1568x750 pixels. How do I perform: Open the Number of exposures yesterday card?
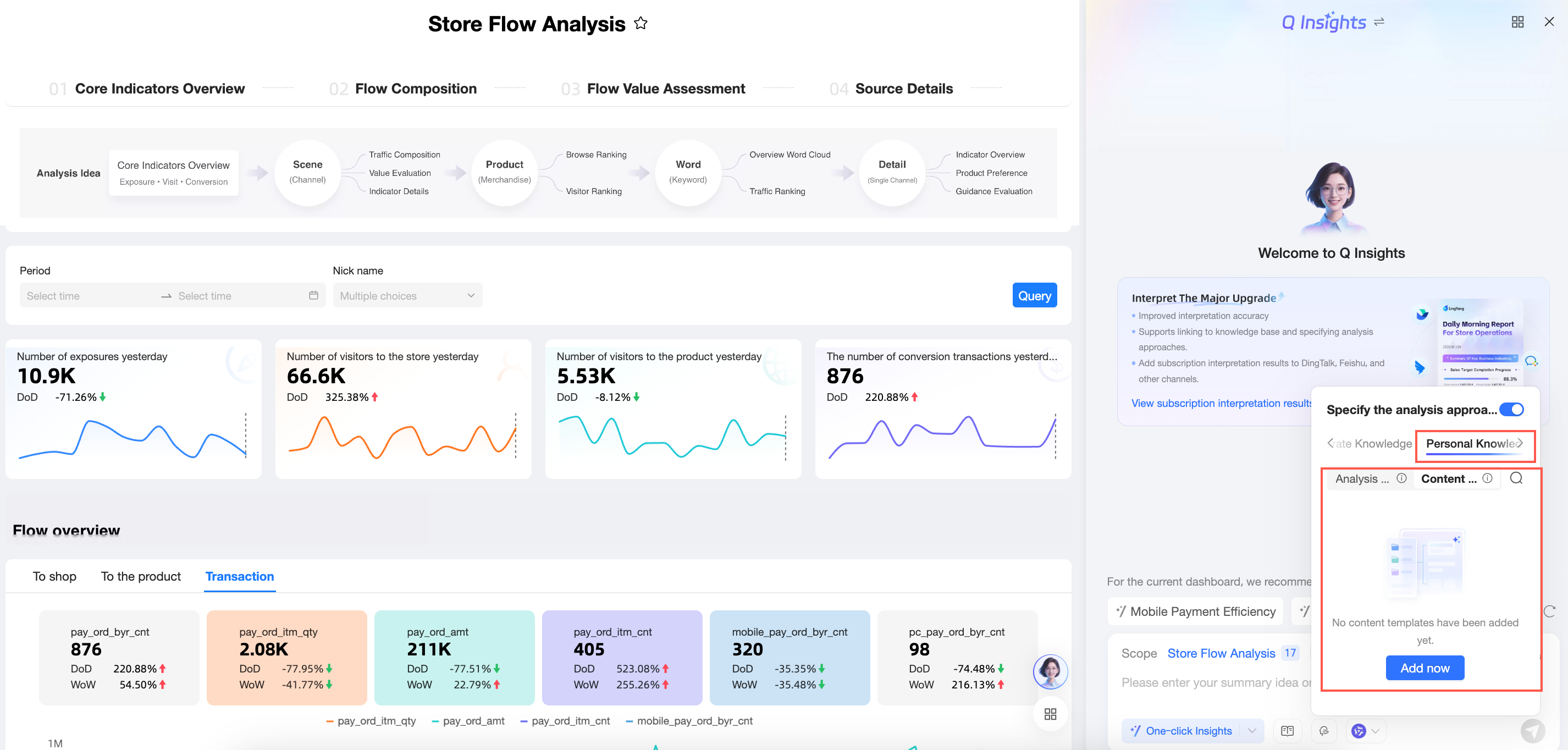pos(133,409)
